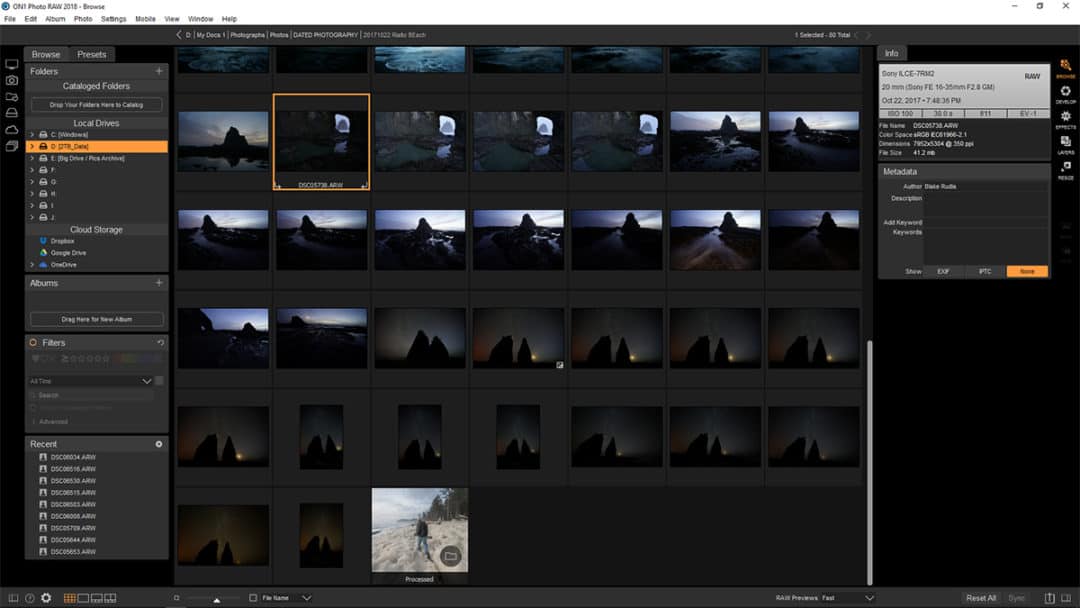Open settings gear in bottom bar
This screenshot has height=608, width=1080.
point(46,598)
